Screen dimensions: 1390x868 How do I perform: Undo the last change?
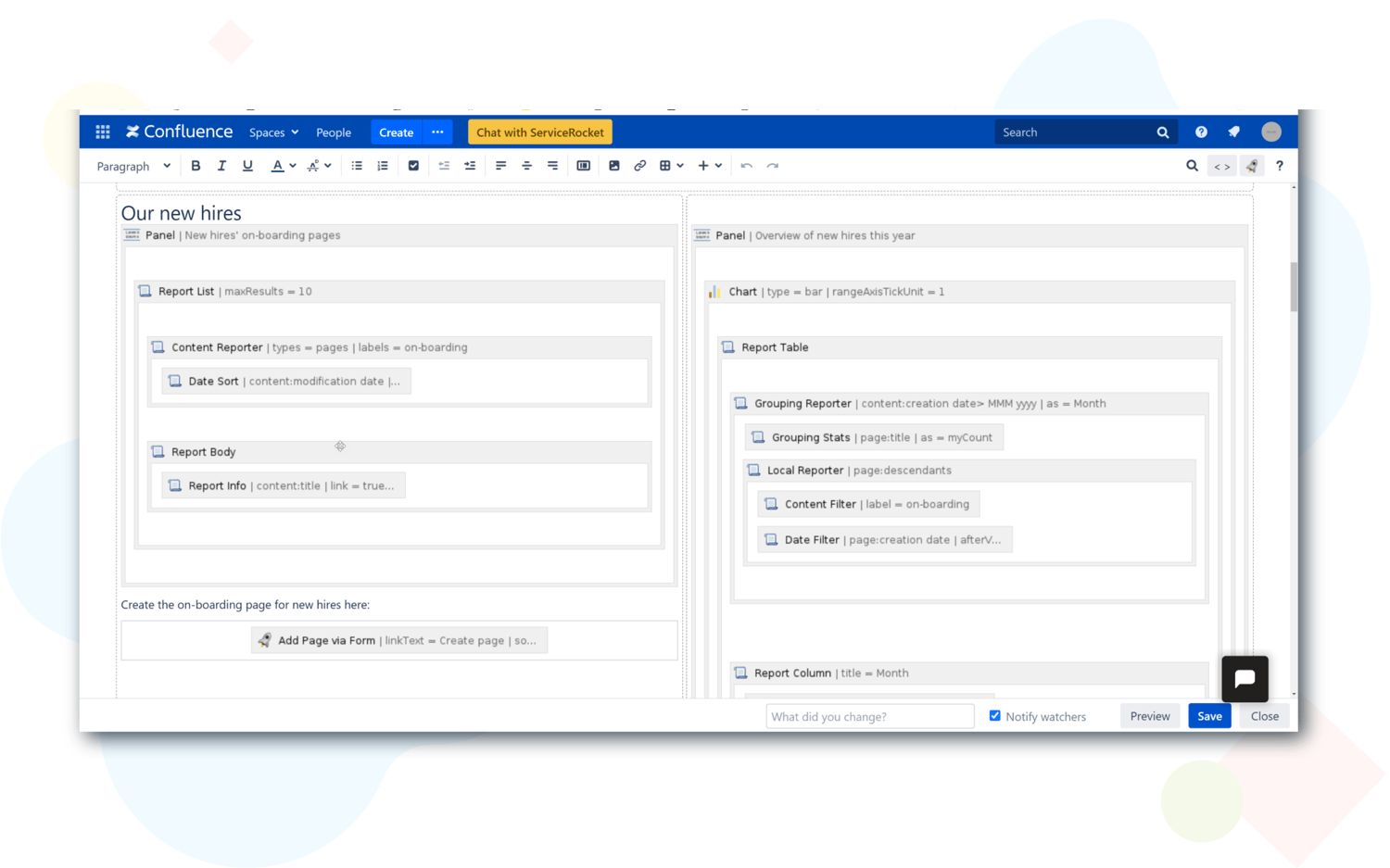pyautogui.click(x=747, y=165)
